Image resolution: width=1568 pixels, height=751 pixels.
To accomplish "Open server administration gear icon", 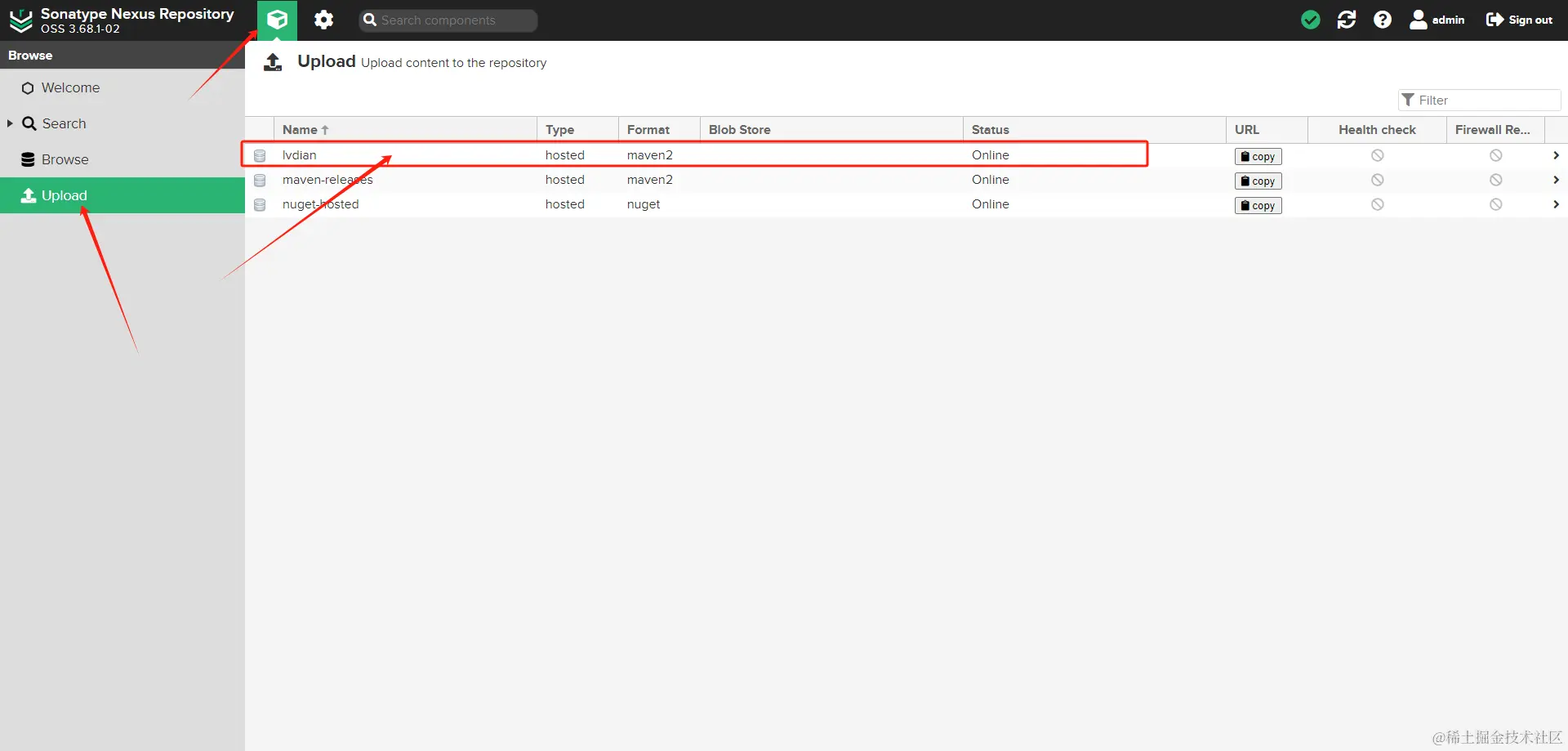I will 324,20.
